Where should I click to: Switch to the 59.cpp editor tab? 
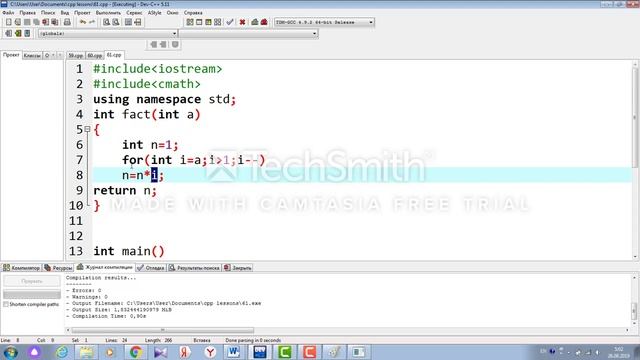tap(76, 55)
